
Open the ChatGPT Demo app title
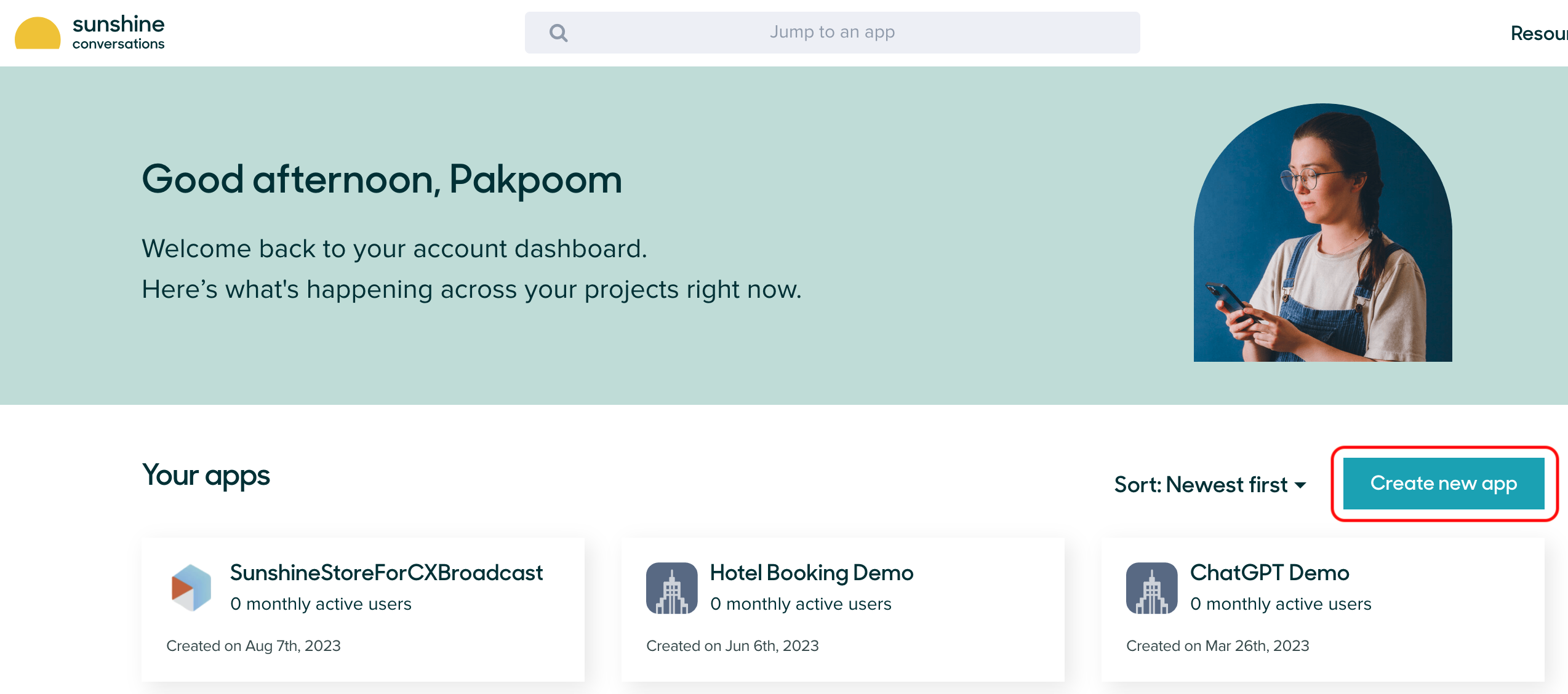click(x=1270, y=573)
